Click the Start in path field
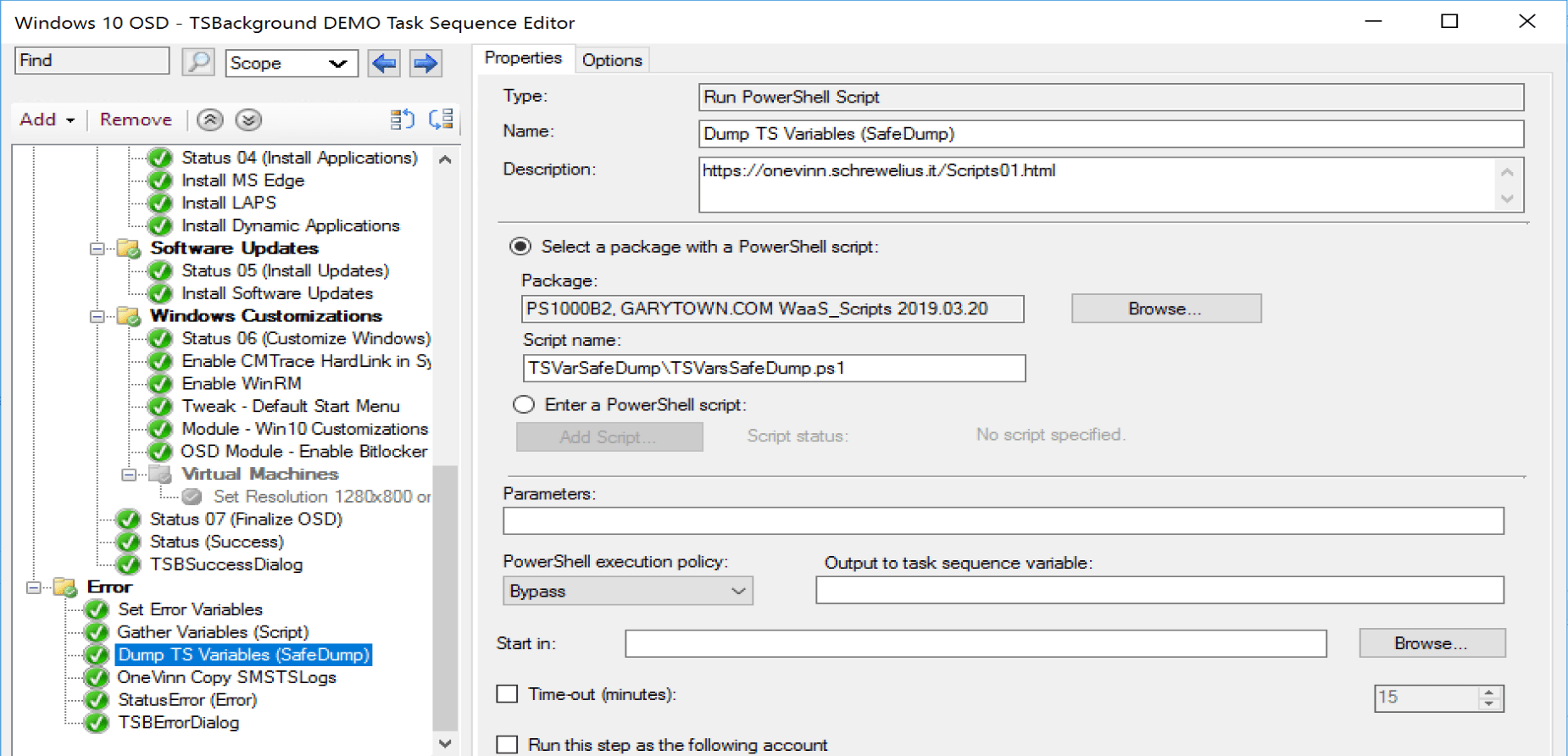The image size is (1568, 756). point(976,644)
